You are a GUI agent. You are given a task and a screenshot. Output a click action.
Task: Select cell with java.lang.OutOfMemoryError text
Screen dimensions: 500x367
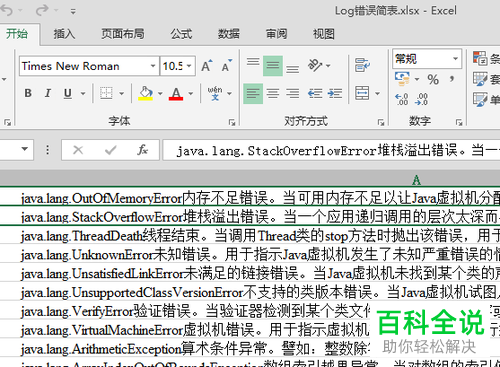pyautogui.click(x=250, y=197)
